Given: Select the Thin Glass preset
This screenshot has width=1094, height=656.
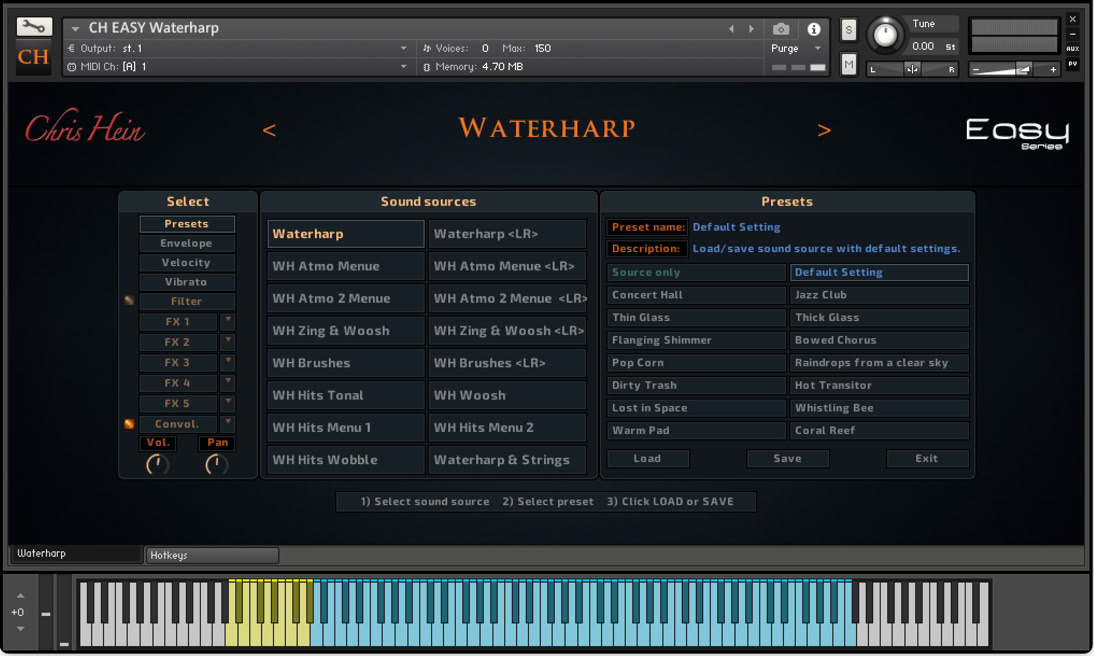Looking at the screenshot, I should (x=696, y=318).
